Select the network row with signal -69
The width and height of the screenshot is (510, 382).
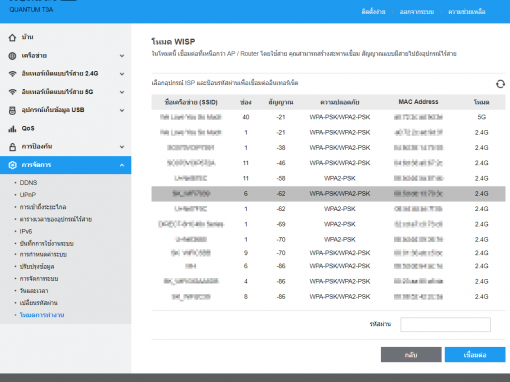pos(328,224)
